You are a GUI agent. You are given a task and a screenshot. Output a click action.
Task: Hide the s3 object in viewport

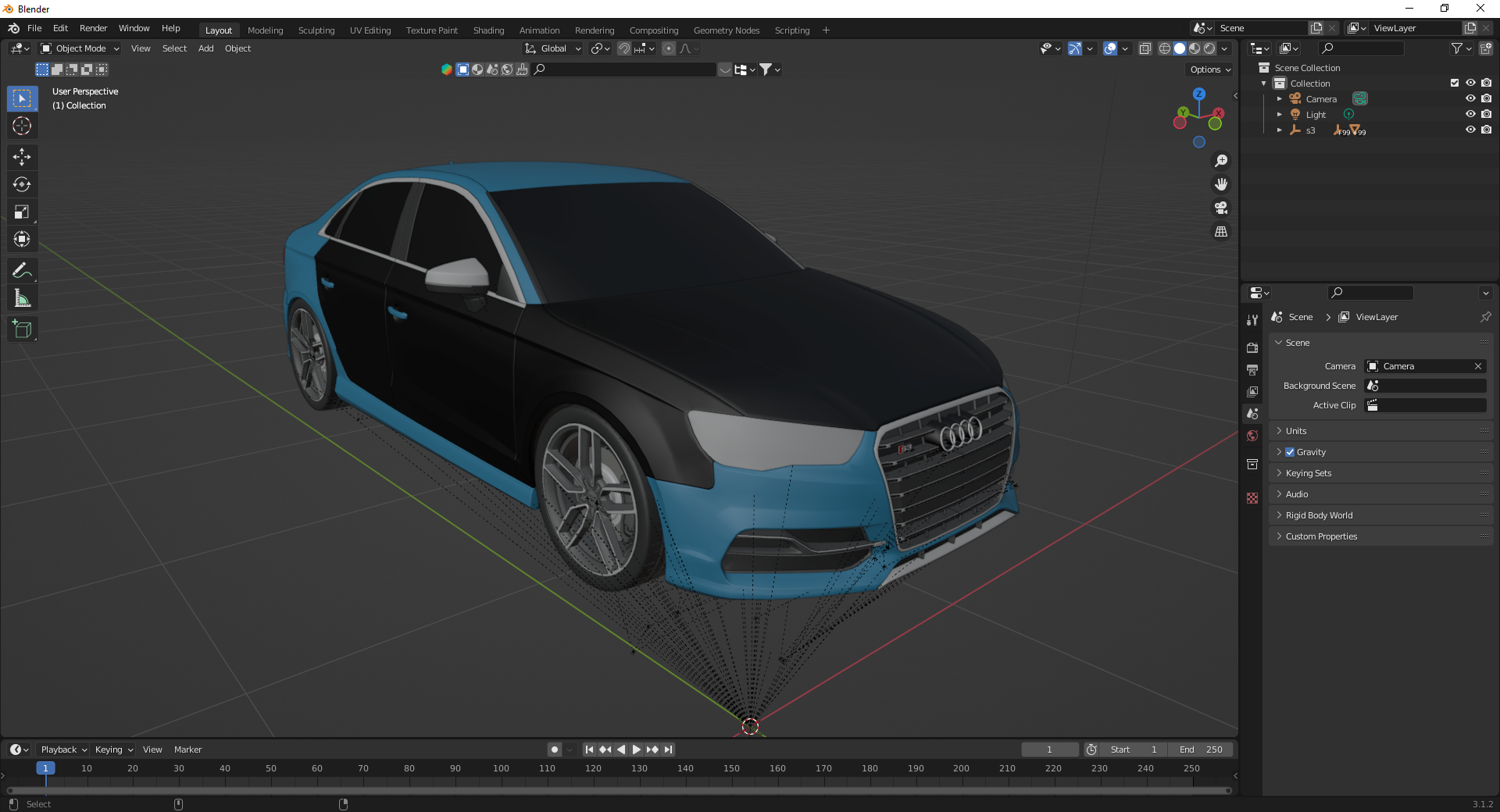1470,130
